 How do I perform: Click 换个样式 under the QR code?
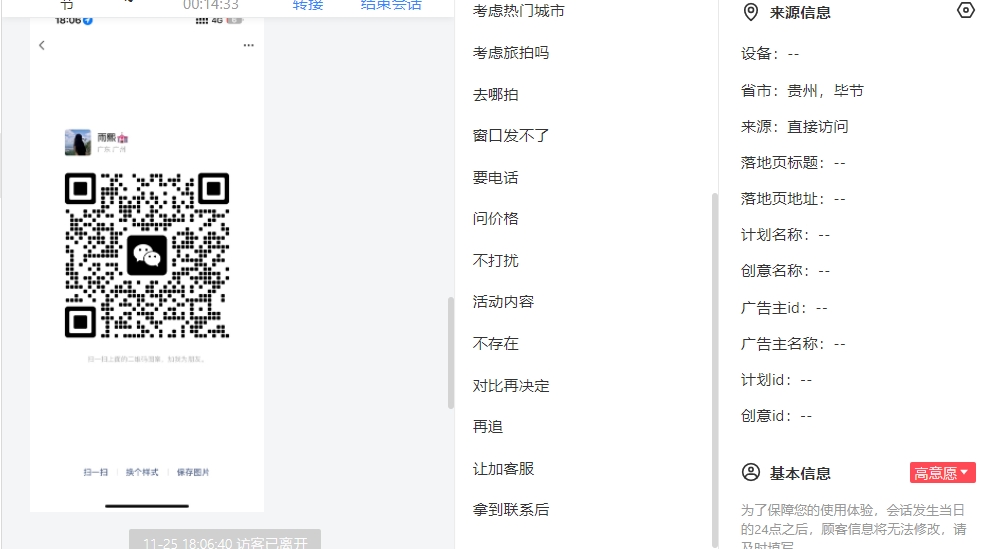142,472
